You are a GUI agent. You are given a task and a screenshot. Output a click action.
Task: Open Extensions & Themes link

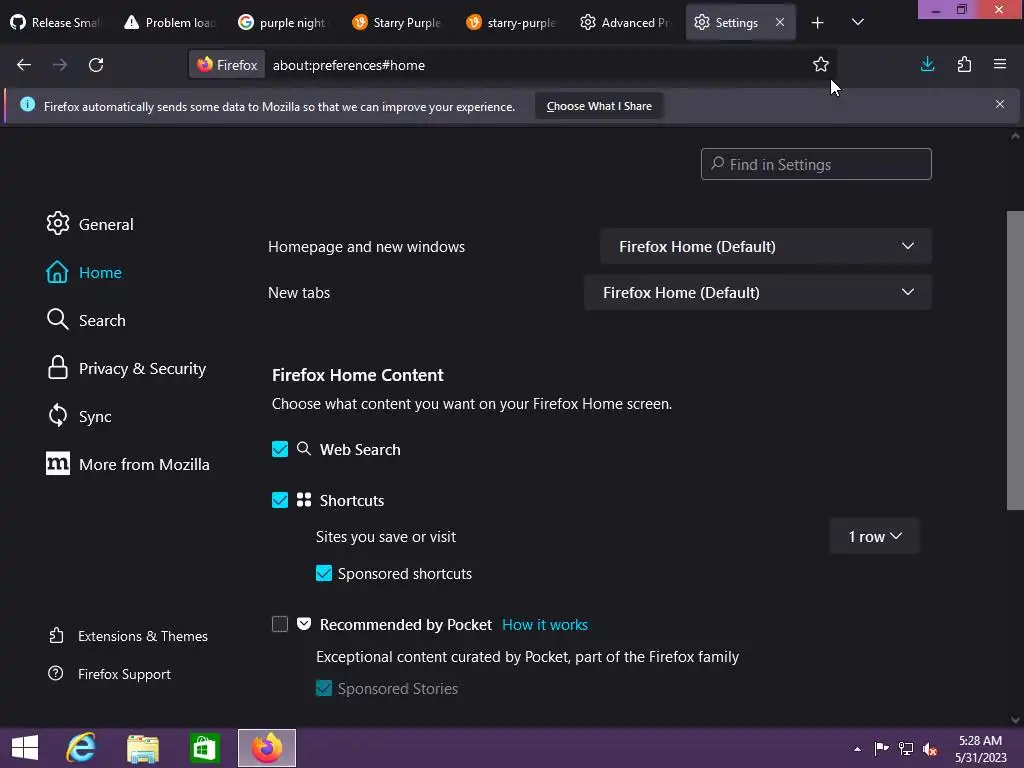point(129,636)
